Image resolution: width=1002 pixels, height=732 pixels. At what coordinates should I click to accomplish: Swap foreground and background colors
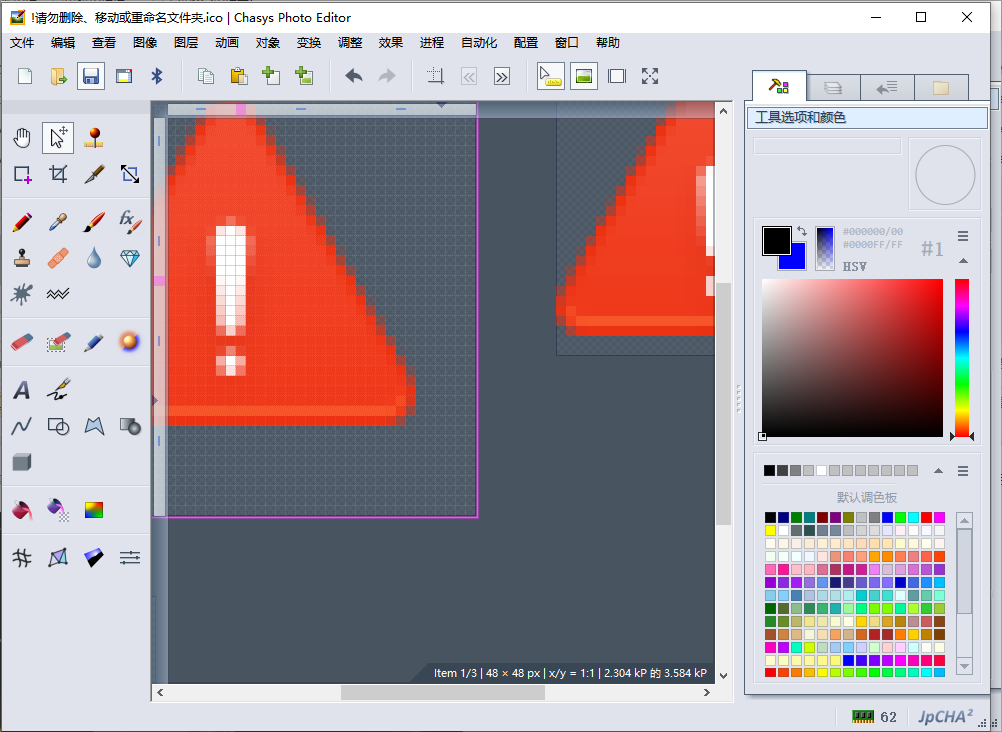[x=800, y=233]
